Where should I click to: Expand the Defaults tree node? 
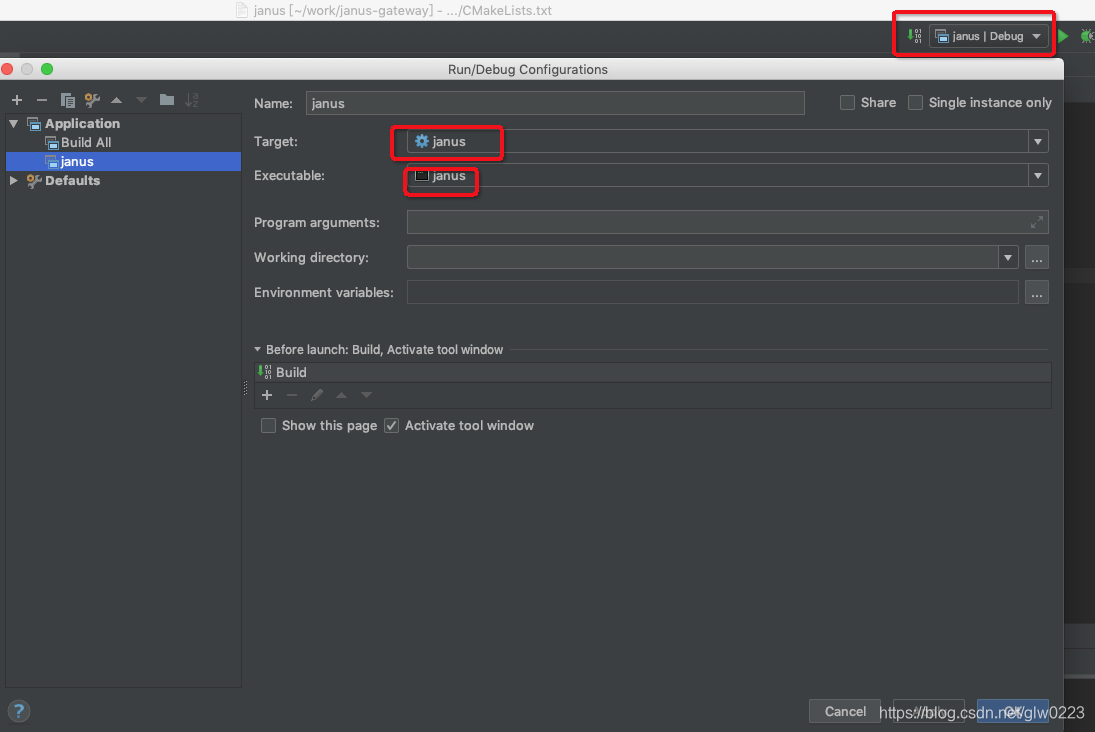click(x=14, y=180)
